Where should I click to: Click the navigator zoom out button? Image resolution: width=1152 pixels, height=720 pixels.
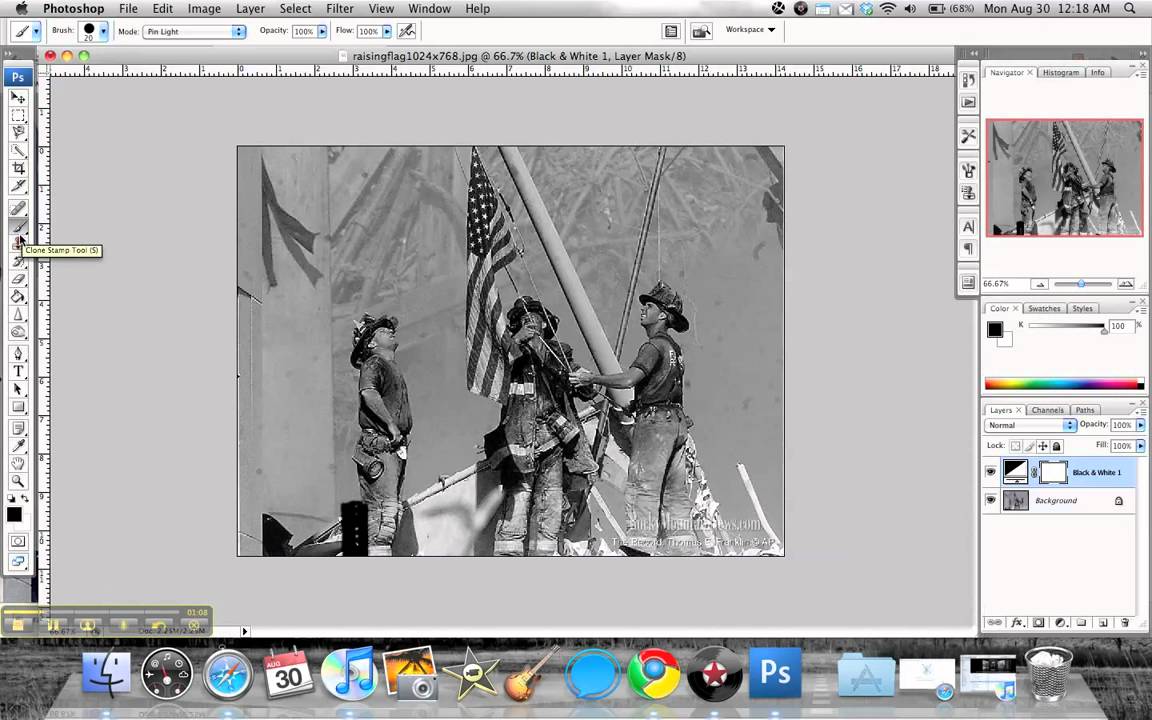[1039, 284]
